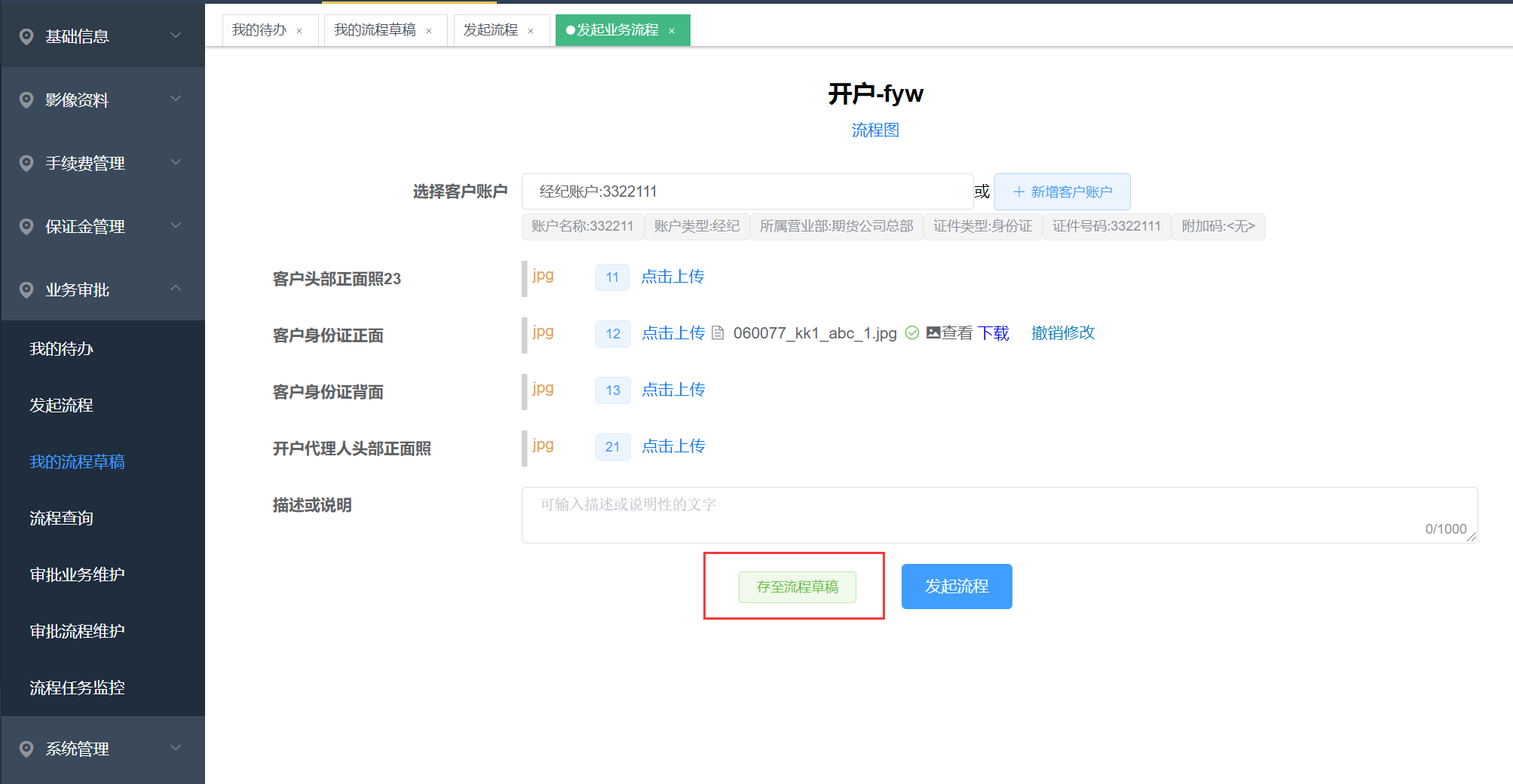Click the plus icon on 新增客户账户
The image size is (1513, 784).
pos(1018,191)
